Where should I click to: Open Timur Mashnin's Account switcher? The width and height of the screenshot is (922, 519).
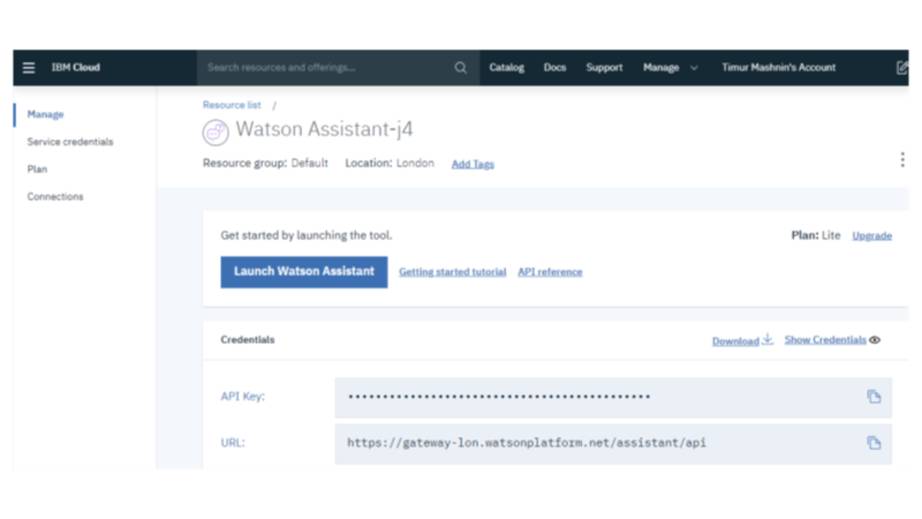click(778, 68)
